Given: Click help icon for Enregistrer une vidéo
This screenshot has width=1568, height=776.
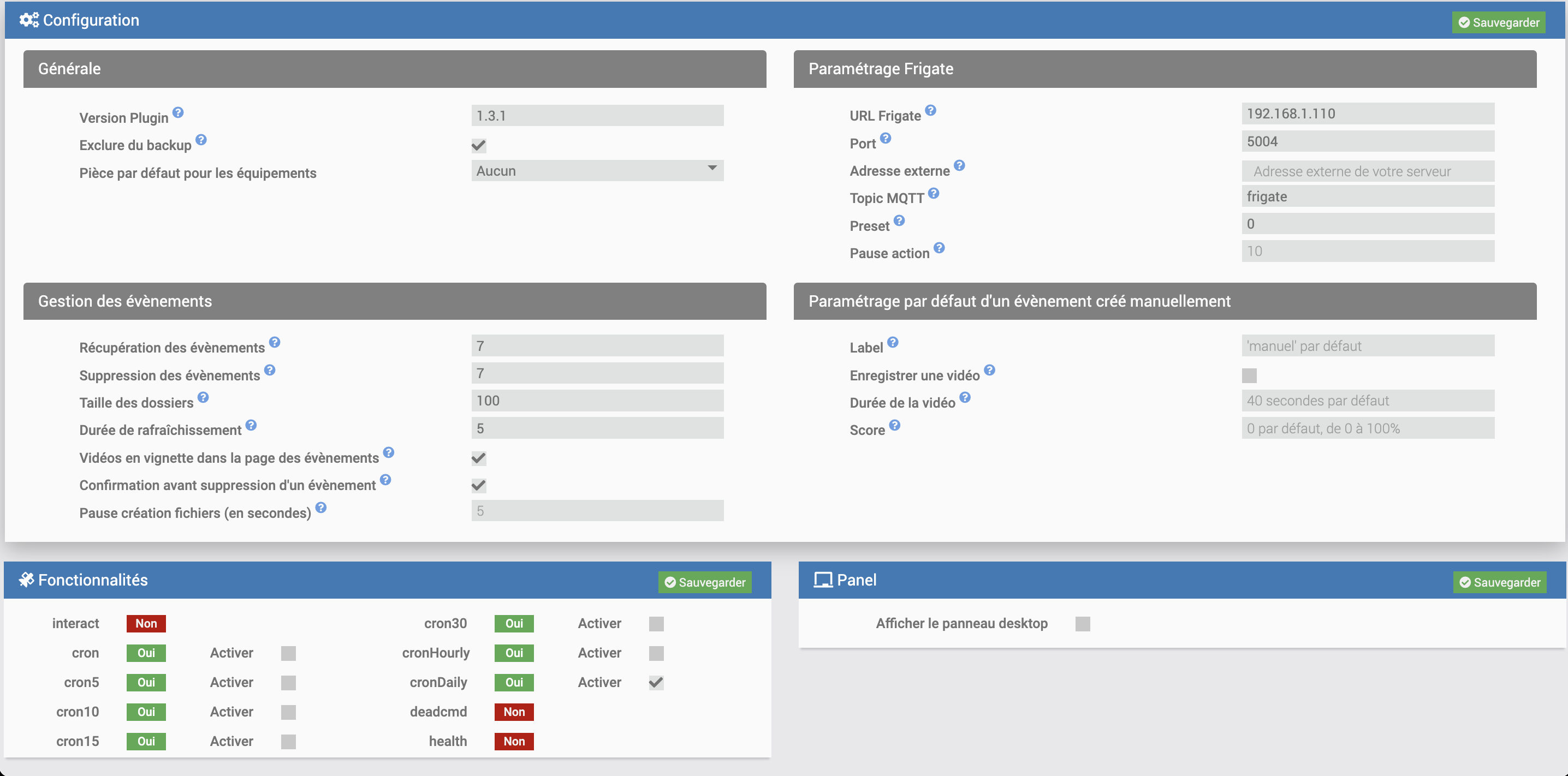Looking at the screenshot, I should click(989, 370).
